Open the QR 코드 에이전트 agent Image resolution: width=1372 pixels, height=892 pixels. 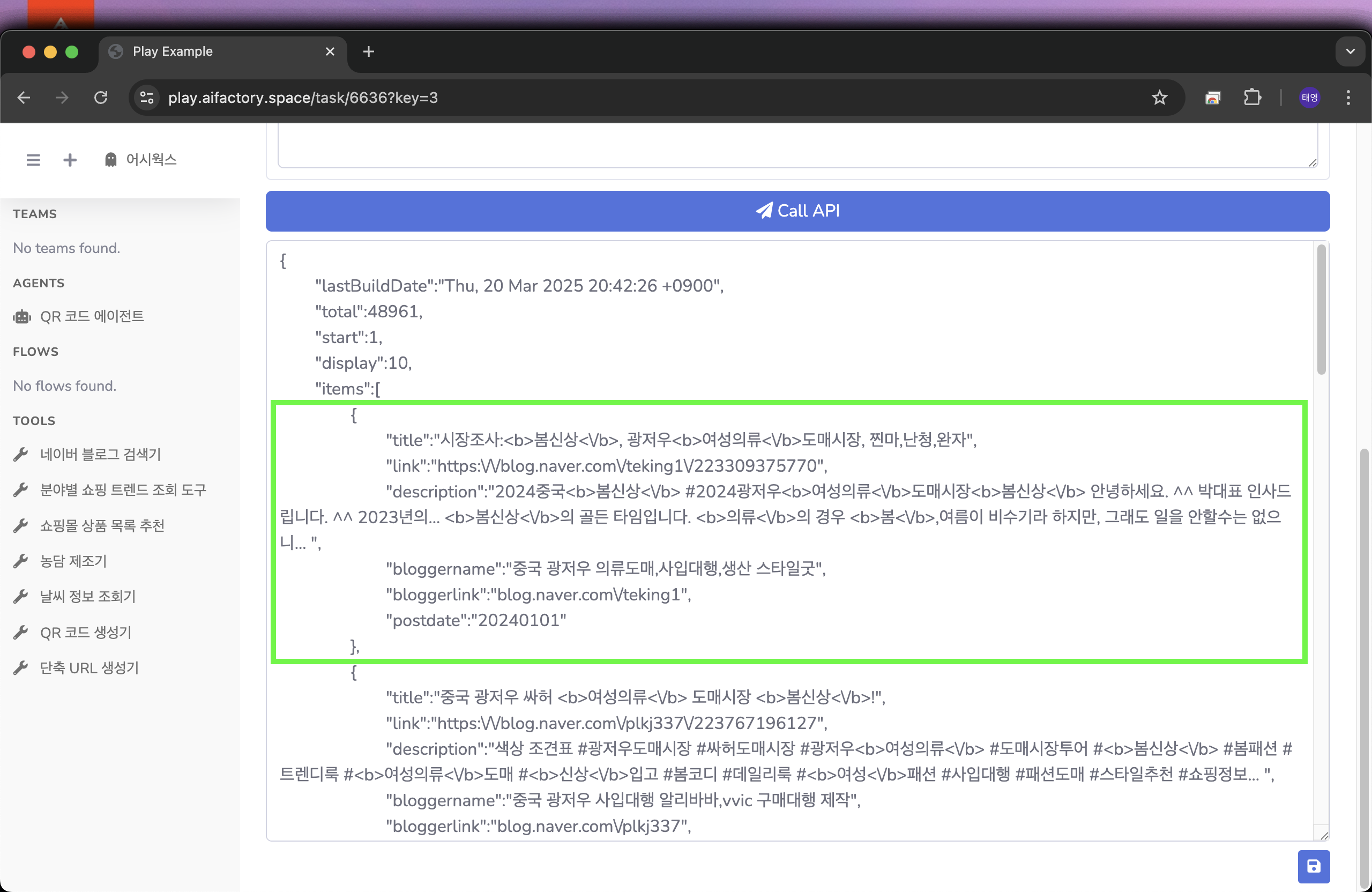coord(92,317)
